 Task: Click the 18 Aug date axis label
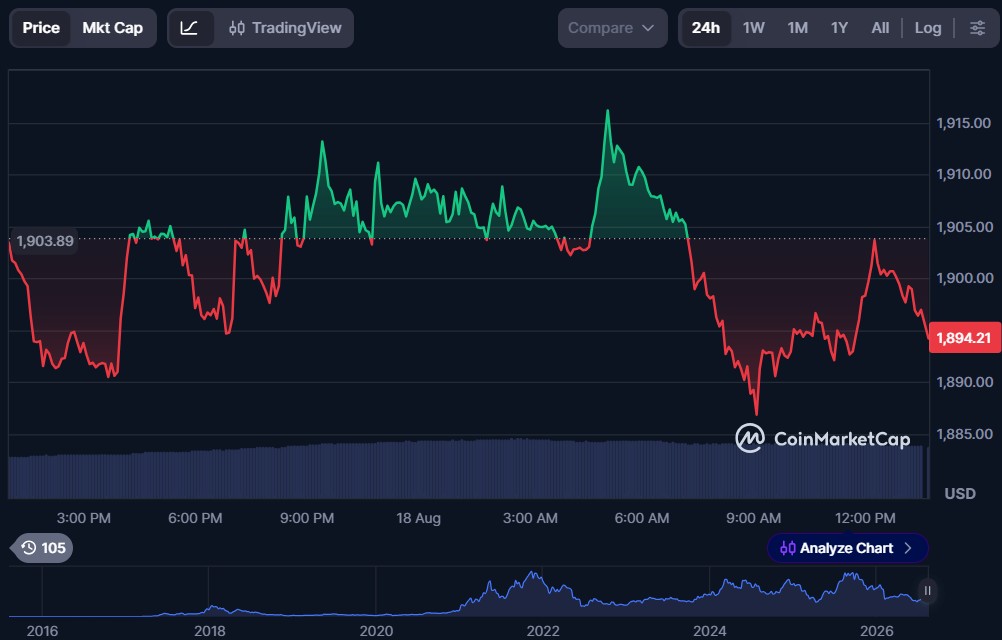click(x=419, y=518)
